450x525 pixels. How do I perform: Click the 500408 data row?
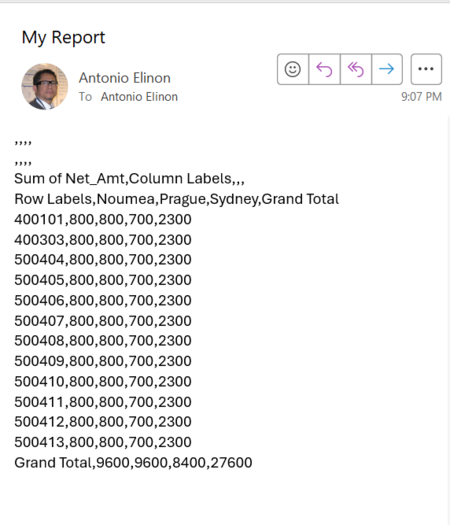(103, 341)
